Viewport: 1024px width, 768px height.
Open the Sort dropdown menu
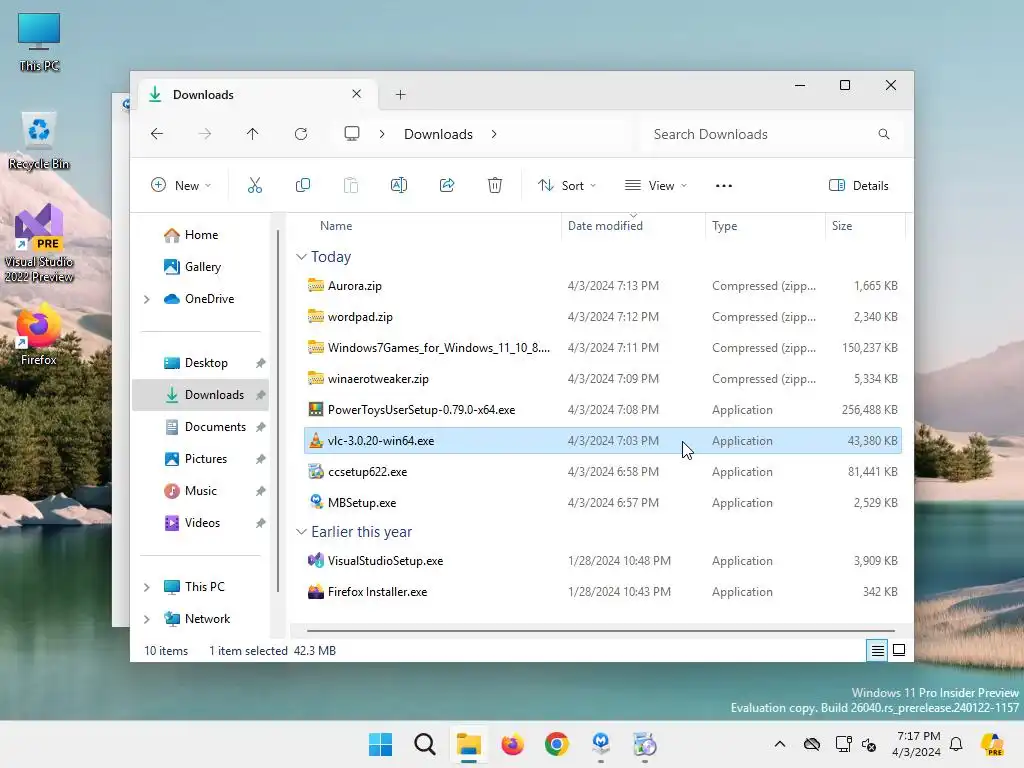tap(567, 185)
